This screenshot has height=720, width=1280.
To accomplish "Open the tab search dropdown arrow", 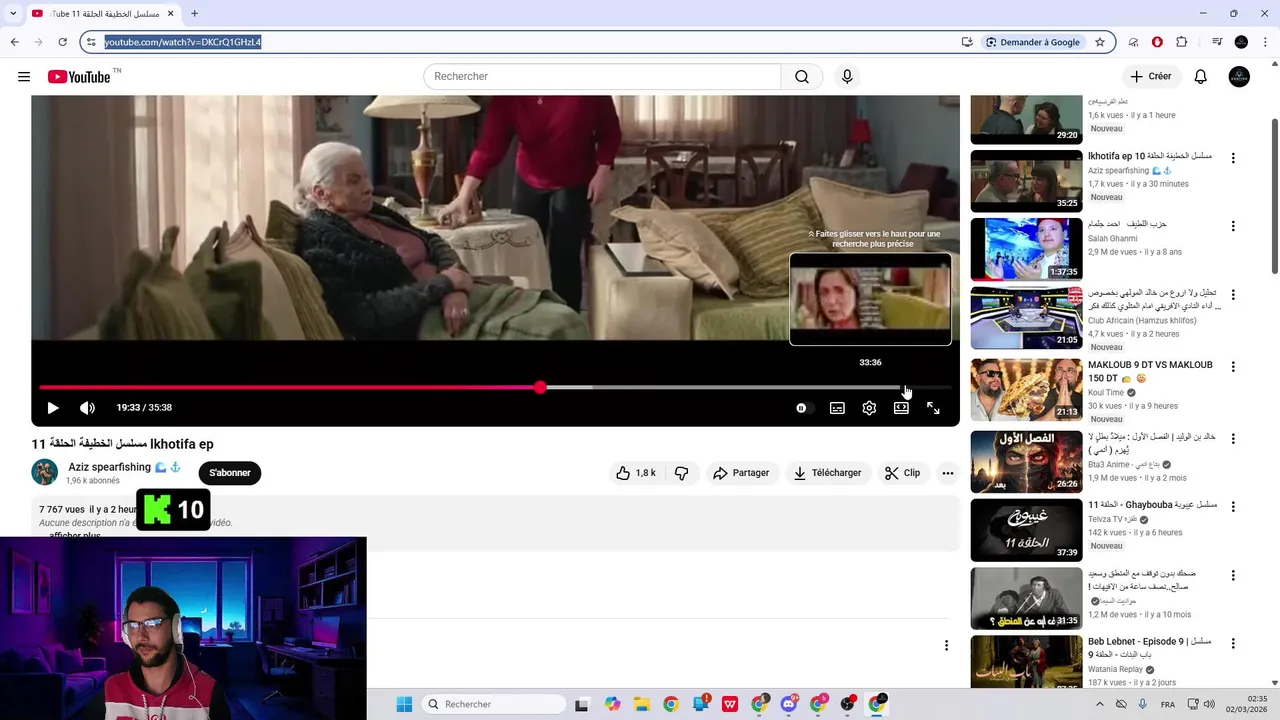I will [12, 14].
